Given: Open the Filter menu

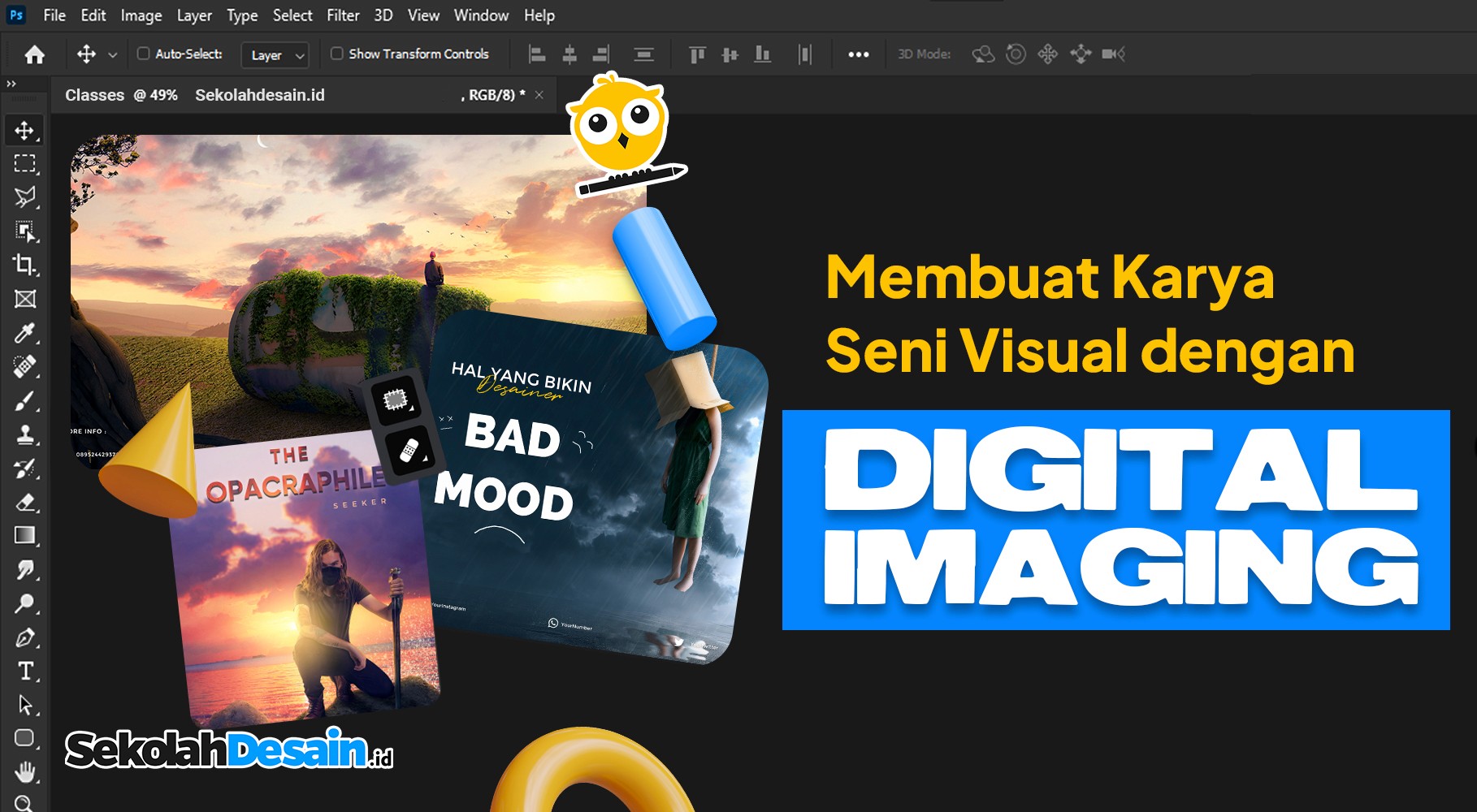Looking at the screenshot, I should coord(343,15).
